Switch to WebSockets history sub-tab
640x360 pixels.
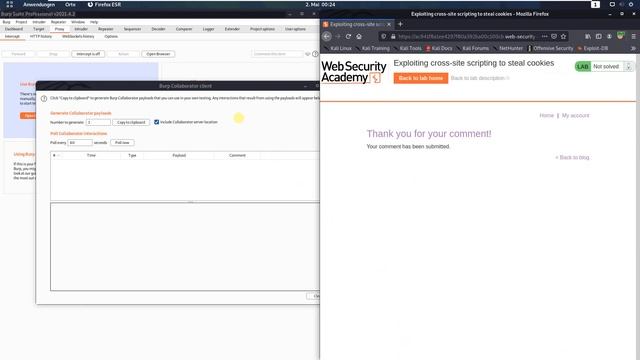click(x=78, y=36)
